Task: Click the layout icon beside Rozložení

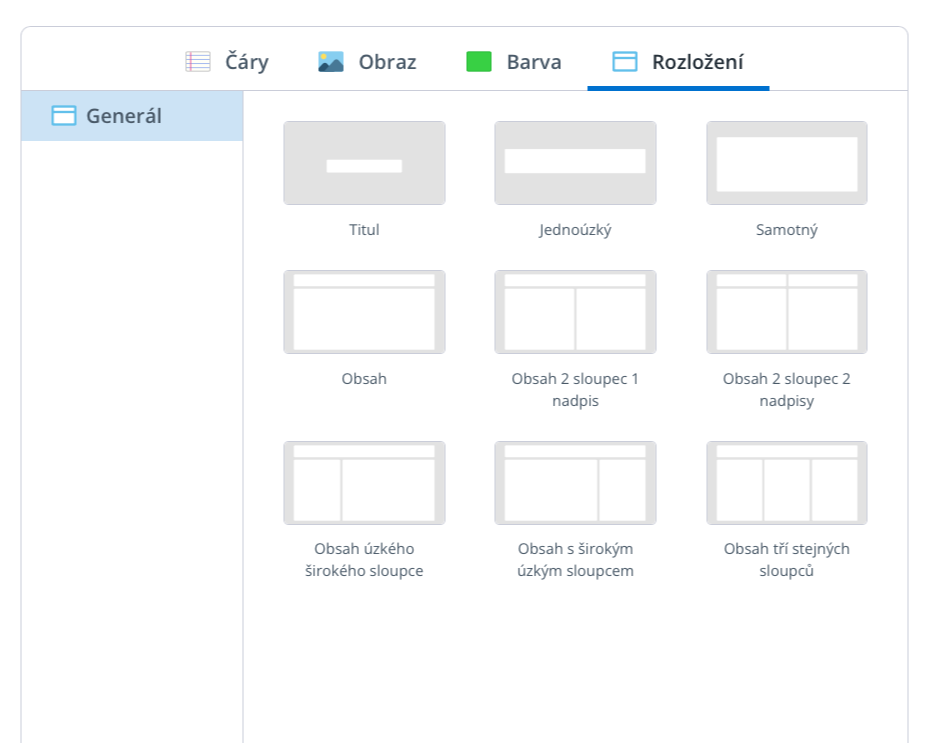Action: tap(625, 62)
